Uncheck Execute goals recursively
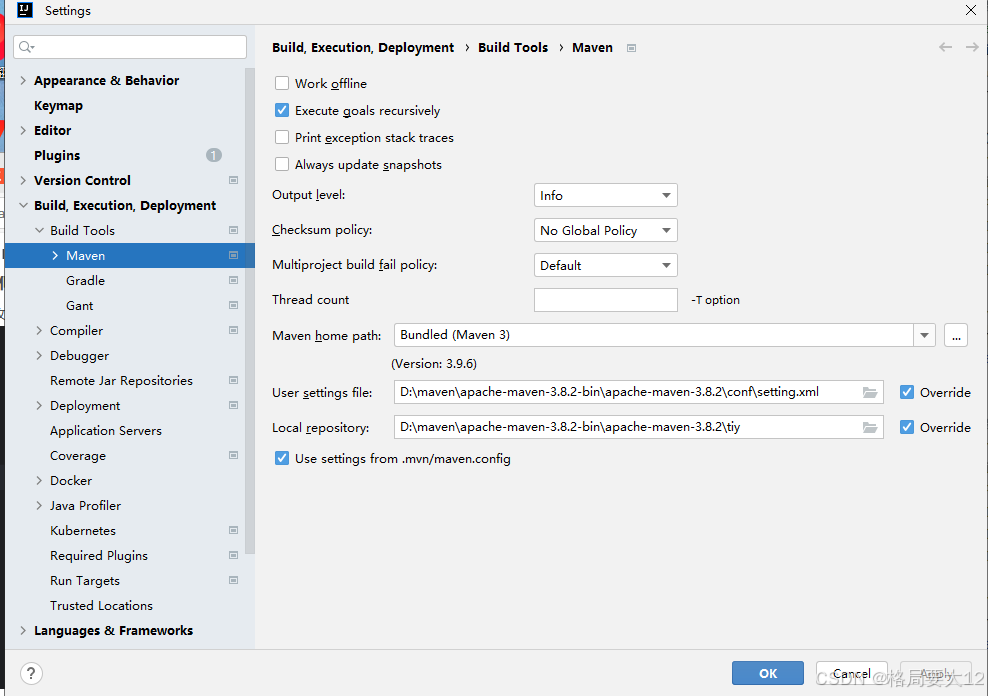Screen dimensions: 988x696 282,110
